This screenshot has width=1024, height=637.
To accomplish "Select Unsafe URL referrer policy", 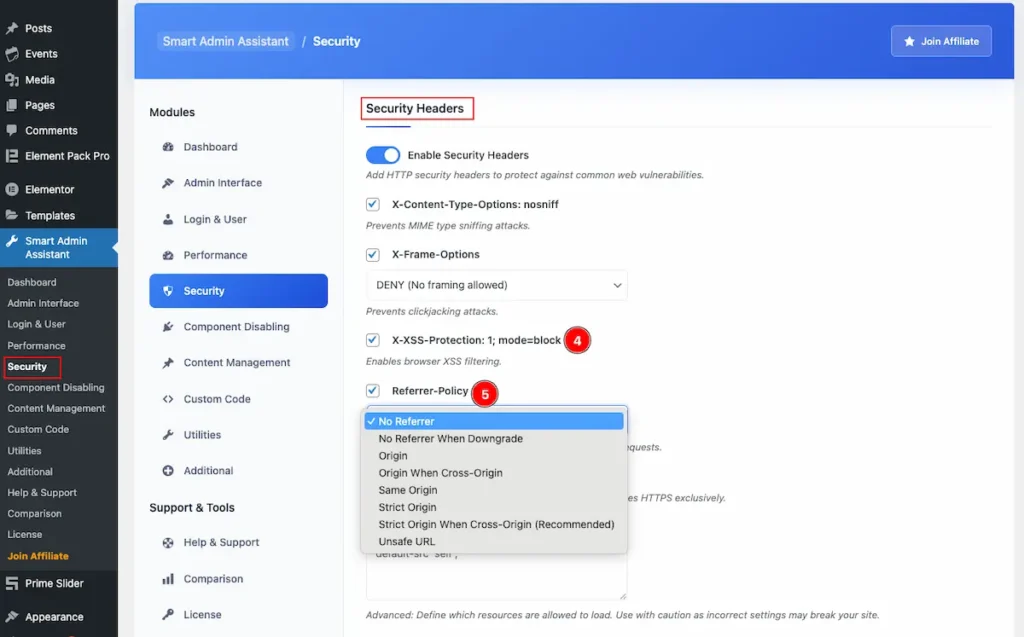I will click(494, 541).
